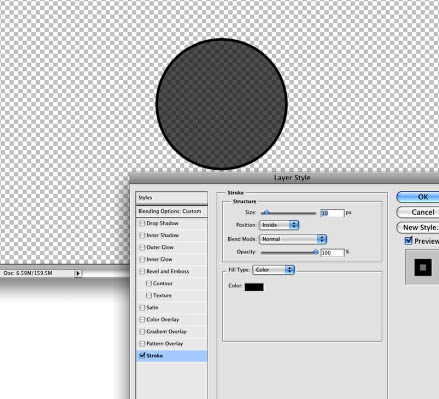The height and width of the screenshot is (399, 439).
Task: Click the stroke Size slider handle
Action: [x=267, y=213]
